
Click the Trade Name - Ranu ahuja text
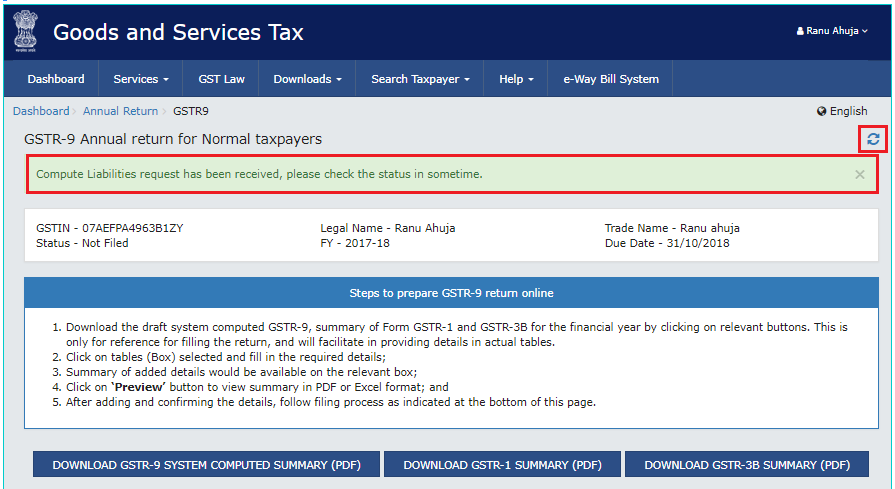672,228
